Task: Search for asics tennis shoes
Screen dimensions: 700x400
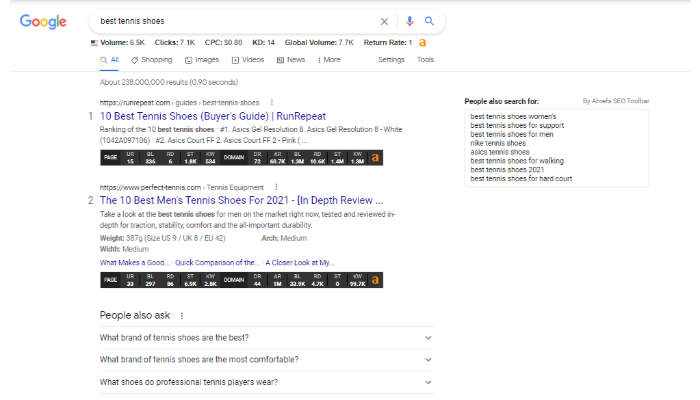Action: 500,152
